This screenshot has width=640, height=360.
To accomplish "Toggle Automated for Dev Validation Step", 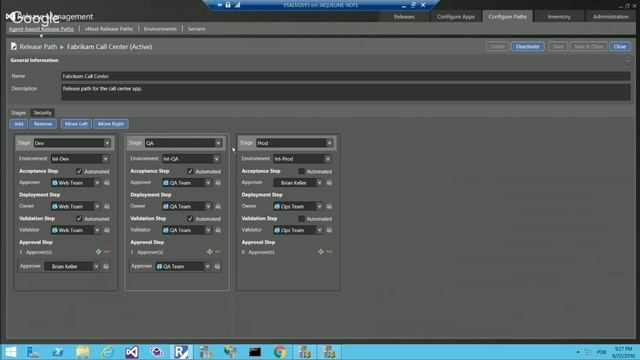I will [79, 219].
